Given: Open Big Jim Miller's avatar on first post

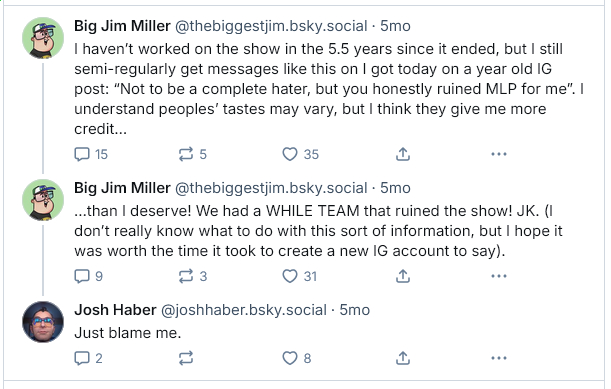Looking at the screenshot, I should pyautogui.click(x=43, y=38).
